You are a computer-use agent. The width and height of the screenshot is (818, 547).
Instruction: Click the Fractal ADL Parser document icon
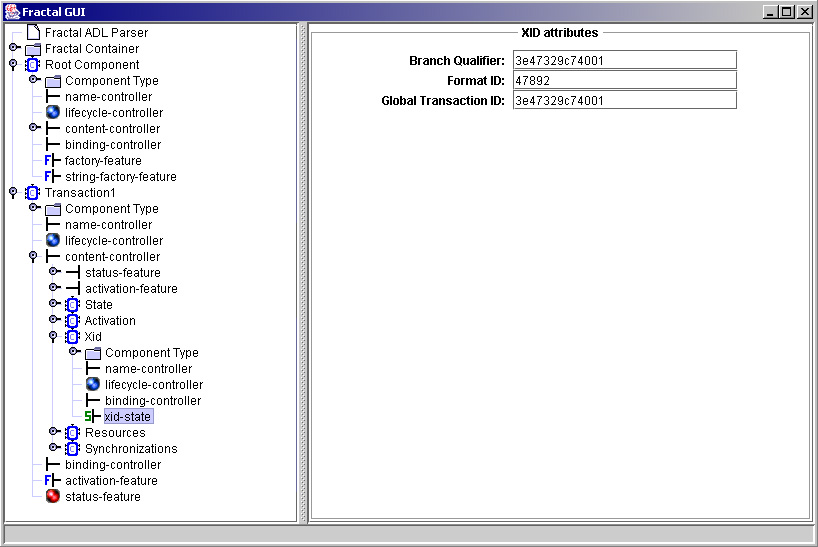pyautogui.click(x=33, y=33)
